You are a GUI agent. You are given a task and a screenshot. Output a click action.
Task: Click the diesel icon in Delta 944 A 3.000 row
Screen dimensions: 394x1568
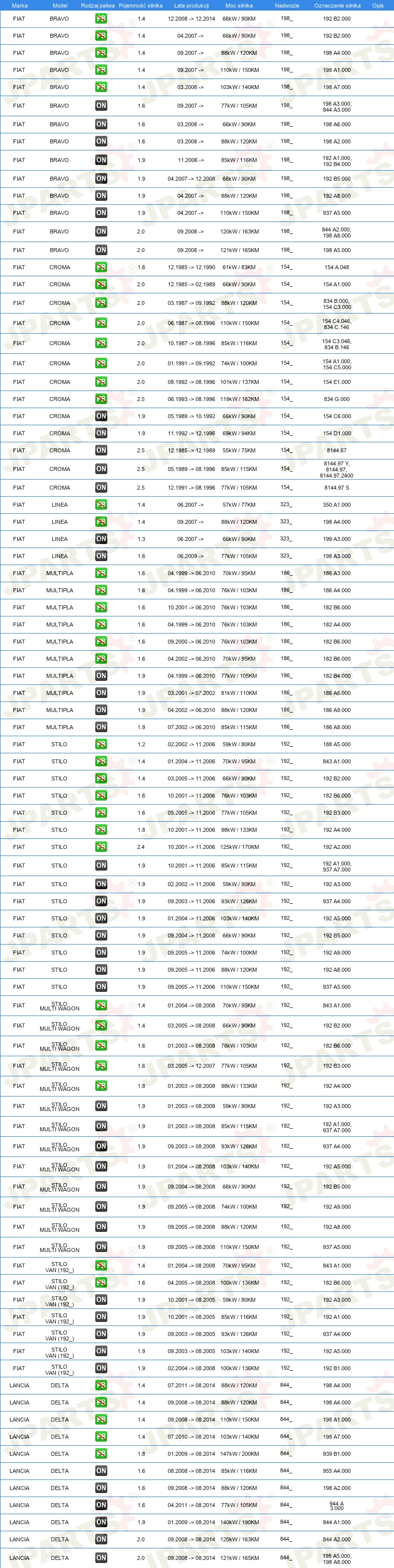click(x=101, y=1505)
